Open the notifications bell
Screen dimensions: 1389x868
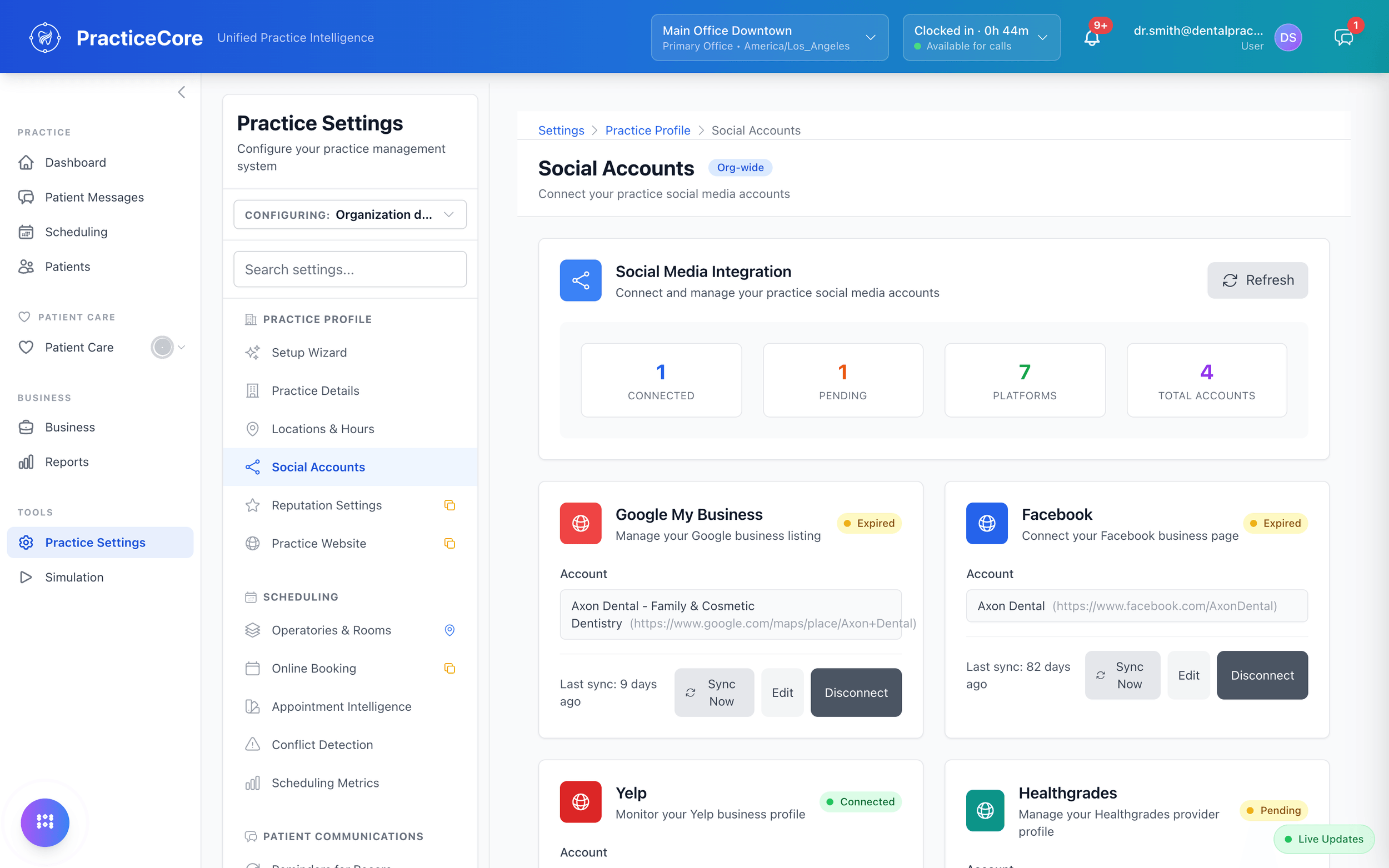(1092, 38)
